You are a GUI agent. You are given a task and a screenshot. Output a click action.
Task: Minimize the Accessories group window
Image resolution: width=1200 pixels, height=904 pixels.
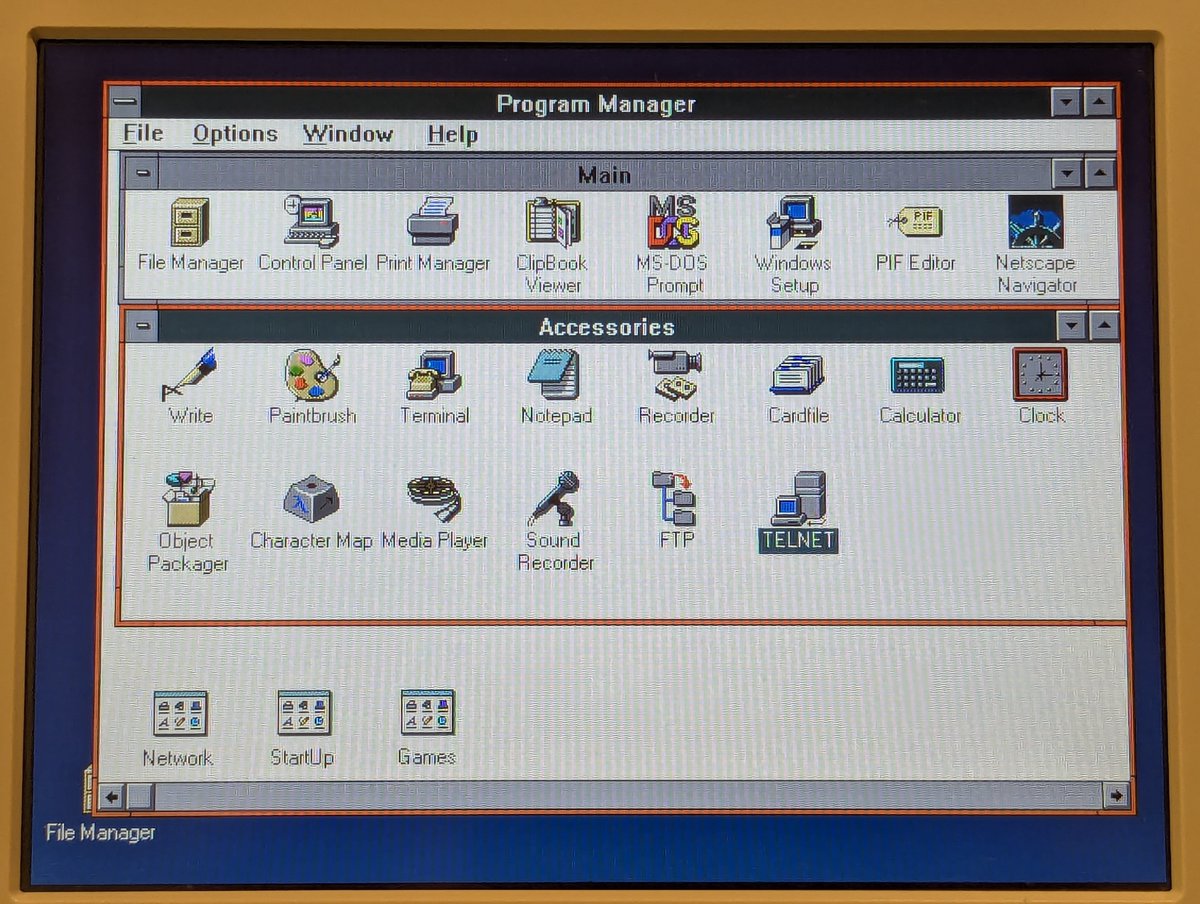pos(1071,326)
